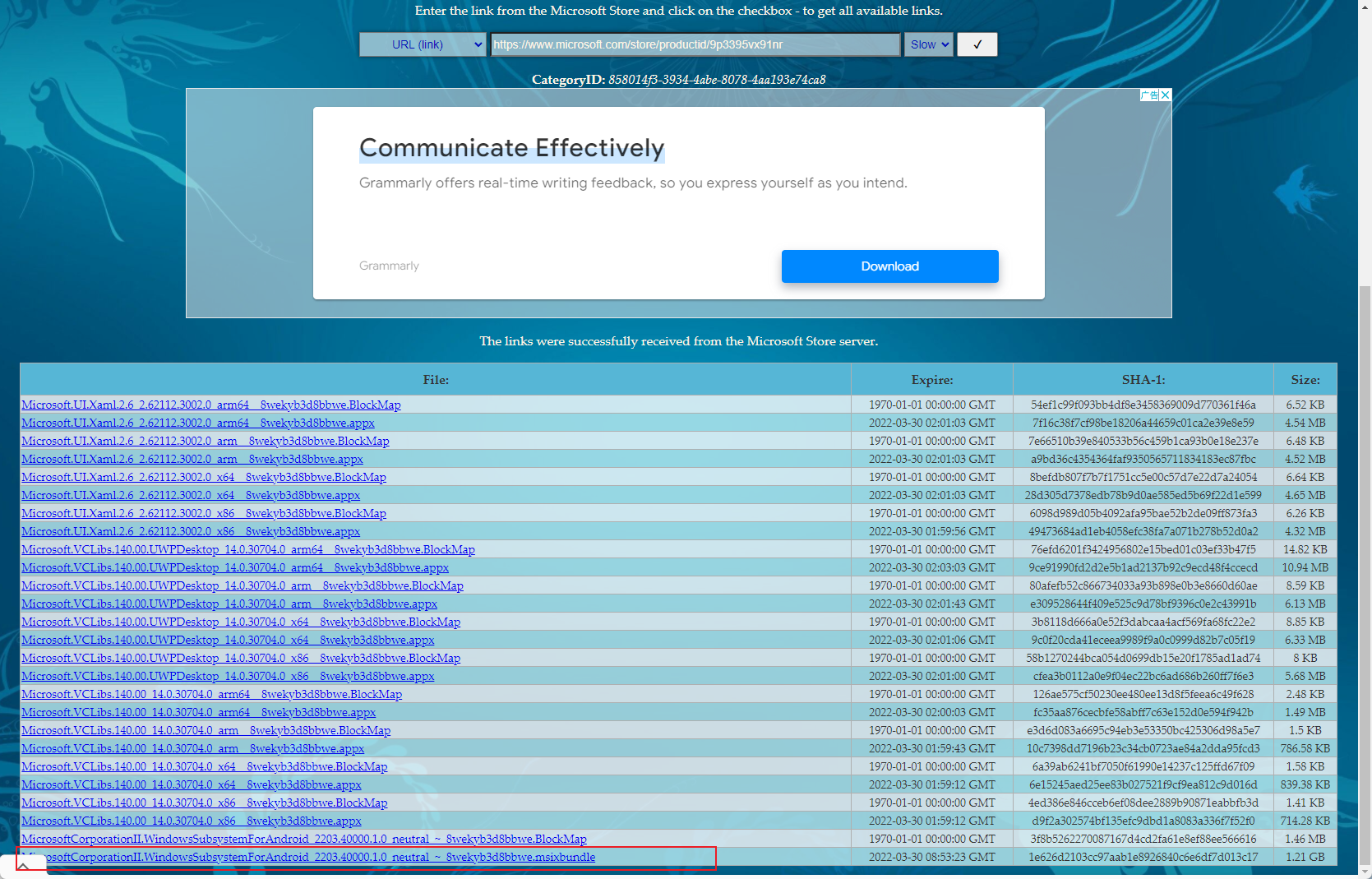Click the up chevron at bottom-left corner
Viewport: 1372px width, 879px height.
[x=24, y=866]
